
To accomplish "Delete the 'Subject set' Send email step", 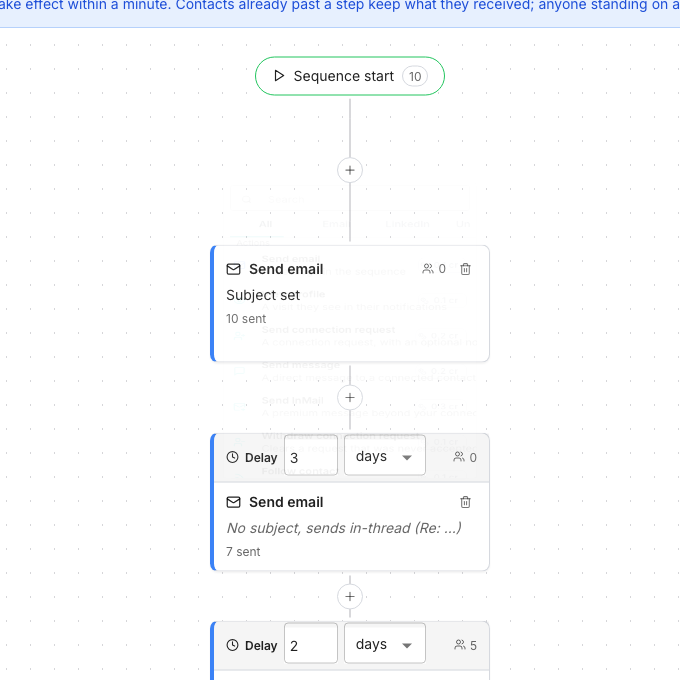I will coord(465,269).
